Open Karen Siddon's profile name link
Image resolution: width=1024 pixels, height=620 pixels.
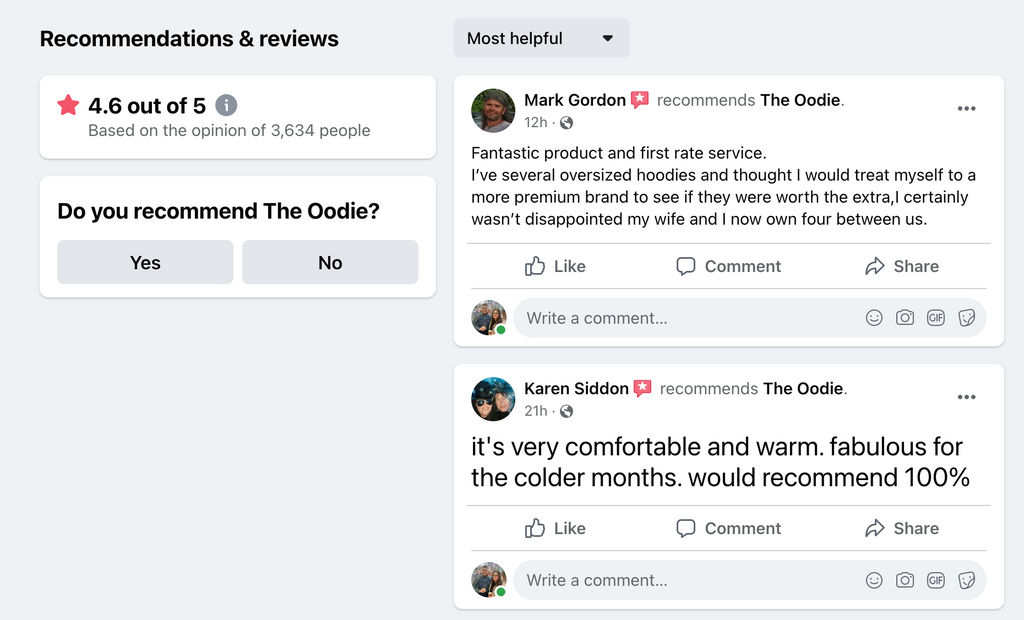click(x=576, y=389)
